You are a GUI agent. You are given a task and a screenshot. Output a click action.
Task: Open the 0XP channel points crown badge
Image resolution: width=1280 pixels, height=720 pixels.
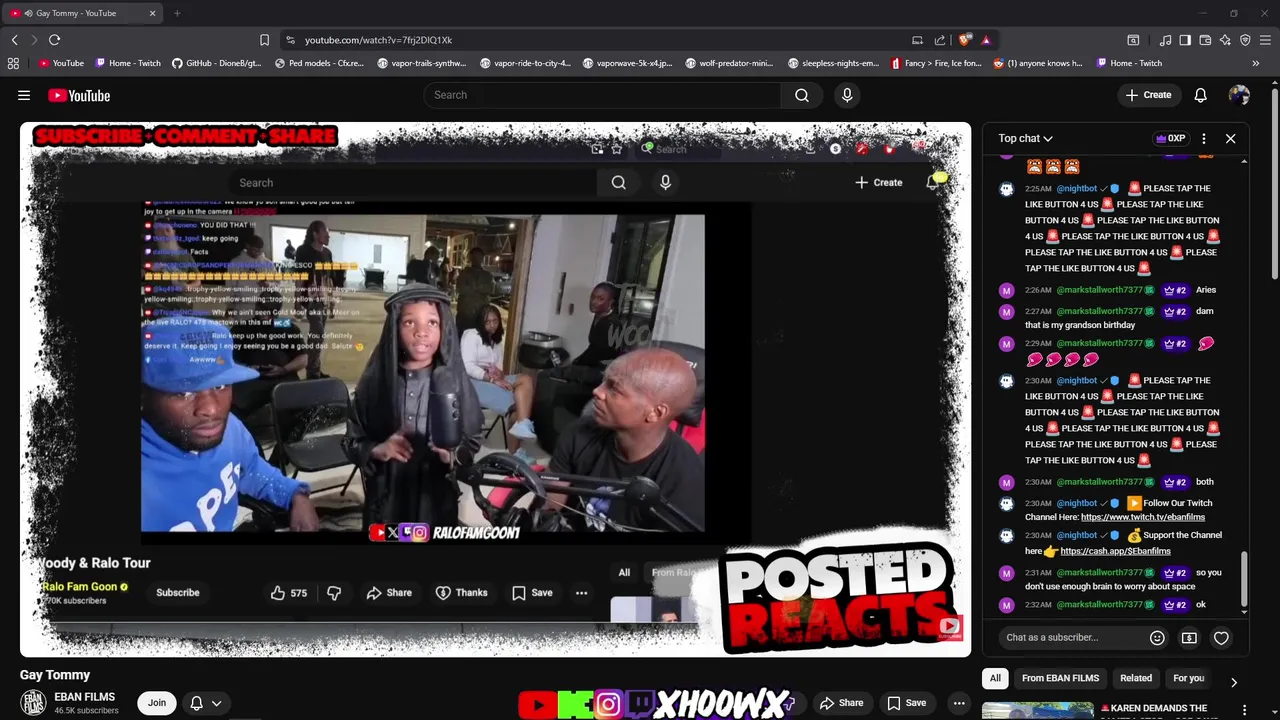click(x=1170, y=138)
